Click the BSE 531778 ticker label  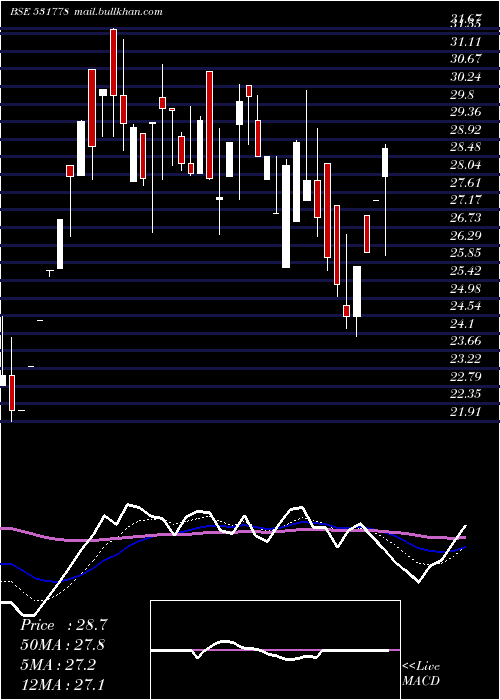point(39,12)
